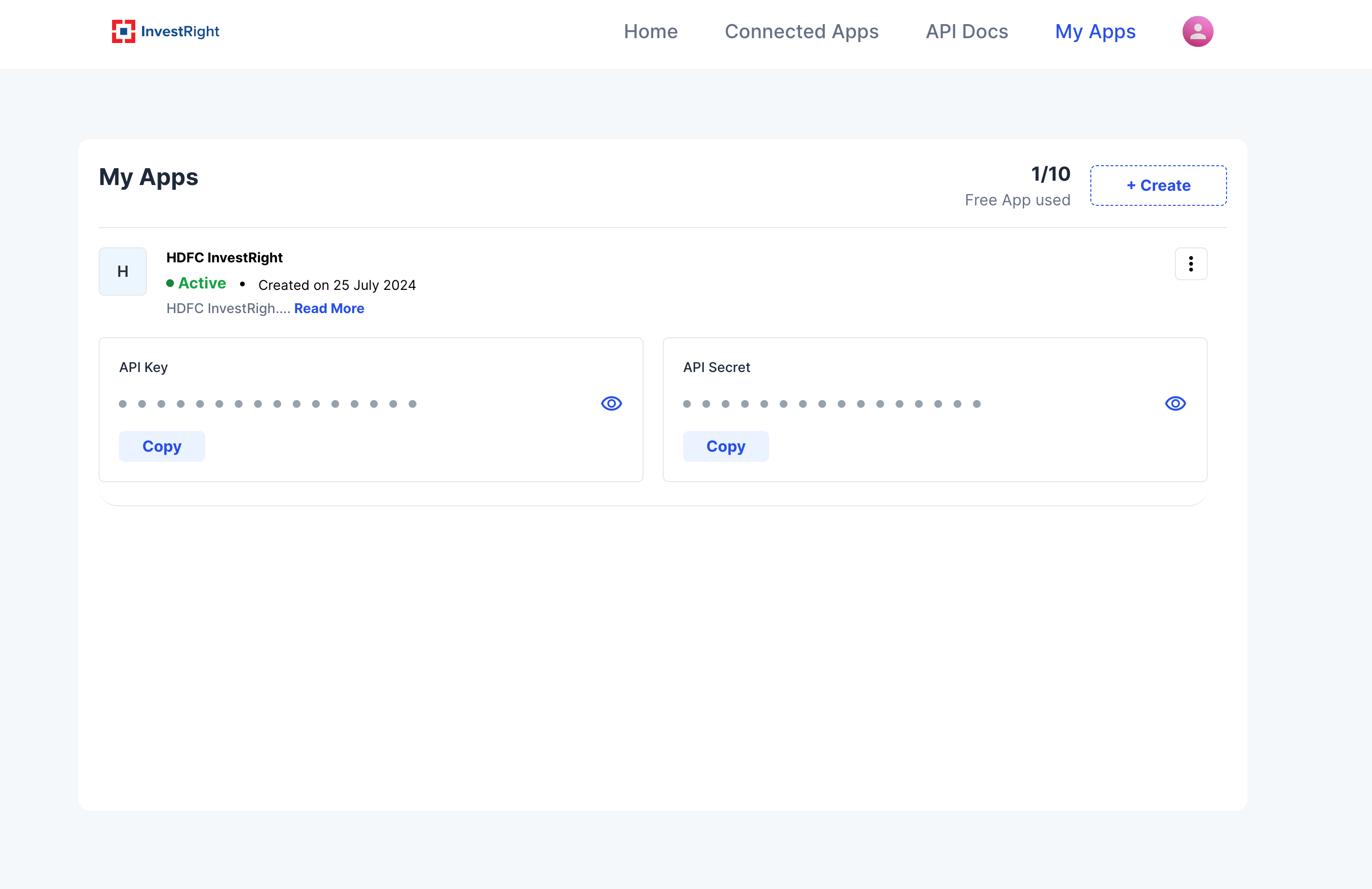This screenshot has height=889, width=1372.
Task: Open the user profile avatar
Action: (1197, 31)
